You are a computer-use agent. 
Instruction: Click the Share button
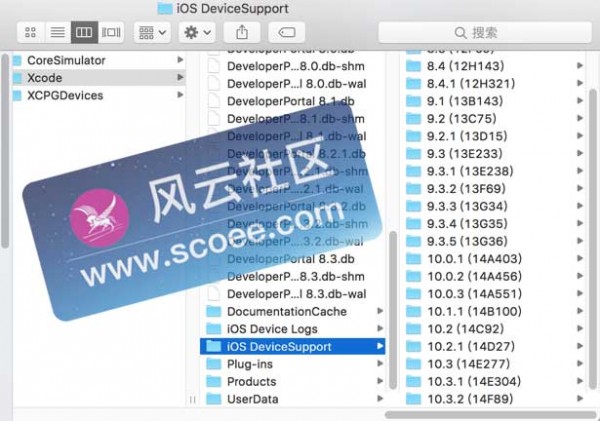click(x=242, y=33)
